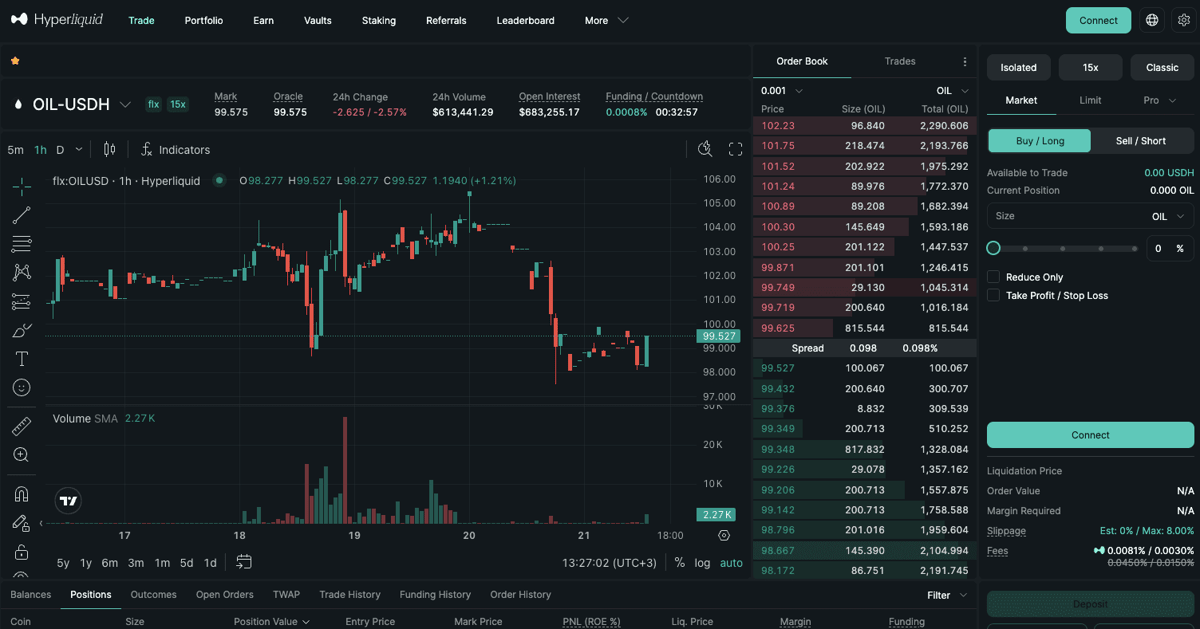
Task: Select the text annotation tool
Action: pos(21,358)
